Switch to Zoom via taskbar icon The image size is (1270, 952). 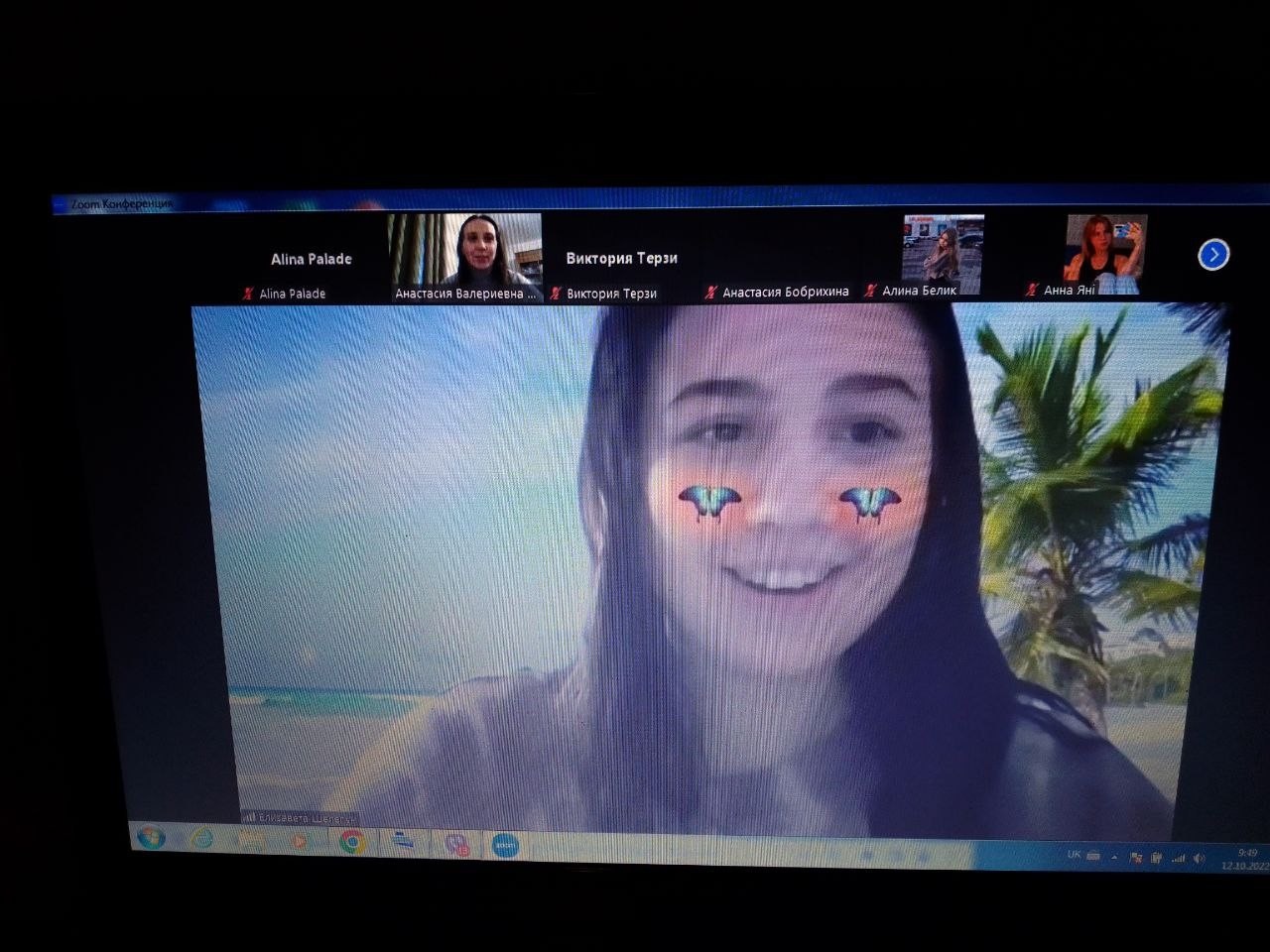[506, 846]
